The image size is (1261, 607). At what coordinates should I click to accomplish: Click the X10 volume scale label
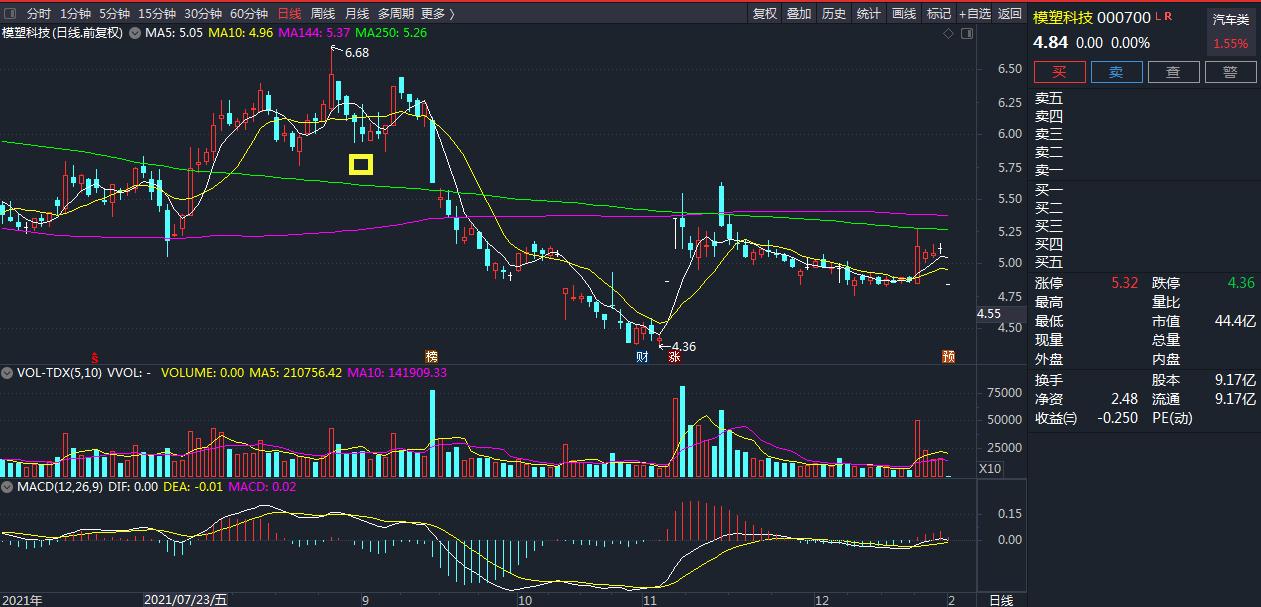click(990, 468)
